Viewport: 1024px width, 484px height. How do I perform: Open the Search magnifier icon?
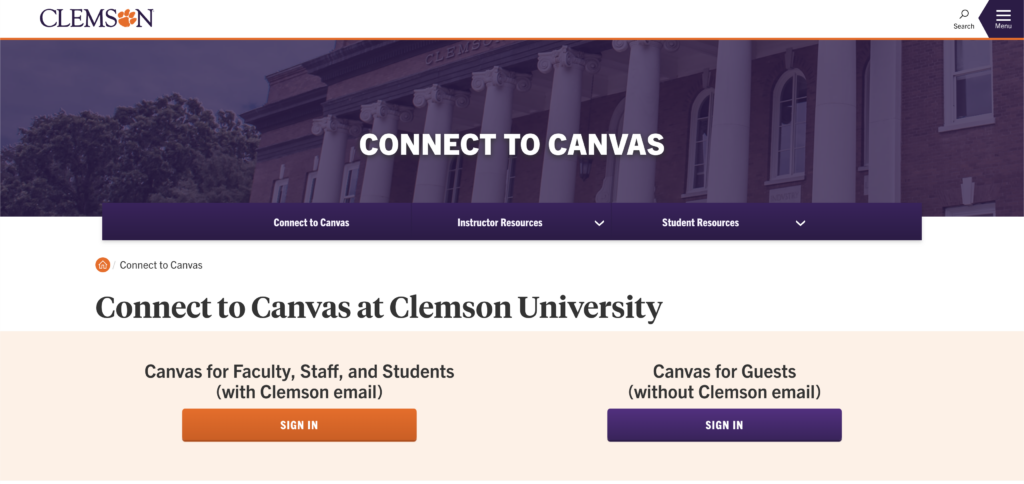point(963,14)
